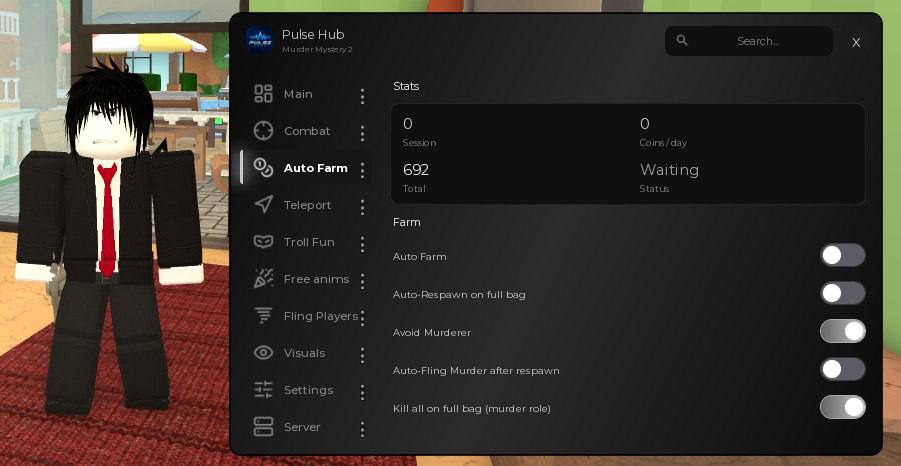Screen dimensions: 901x466
Task: Open the three-dot menu beside Settings
Action: pyautogui.click(x=362, y=392)
